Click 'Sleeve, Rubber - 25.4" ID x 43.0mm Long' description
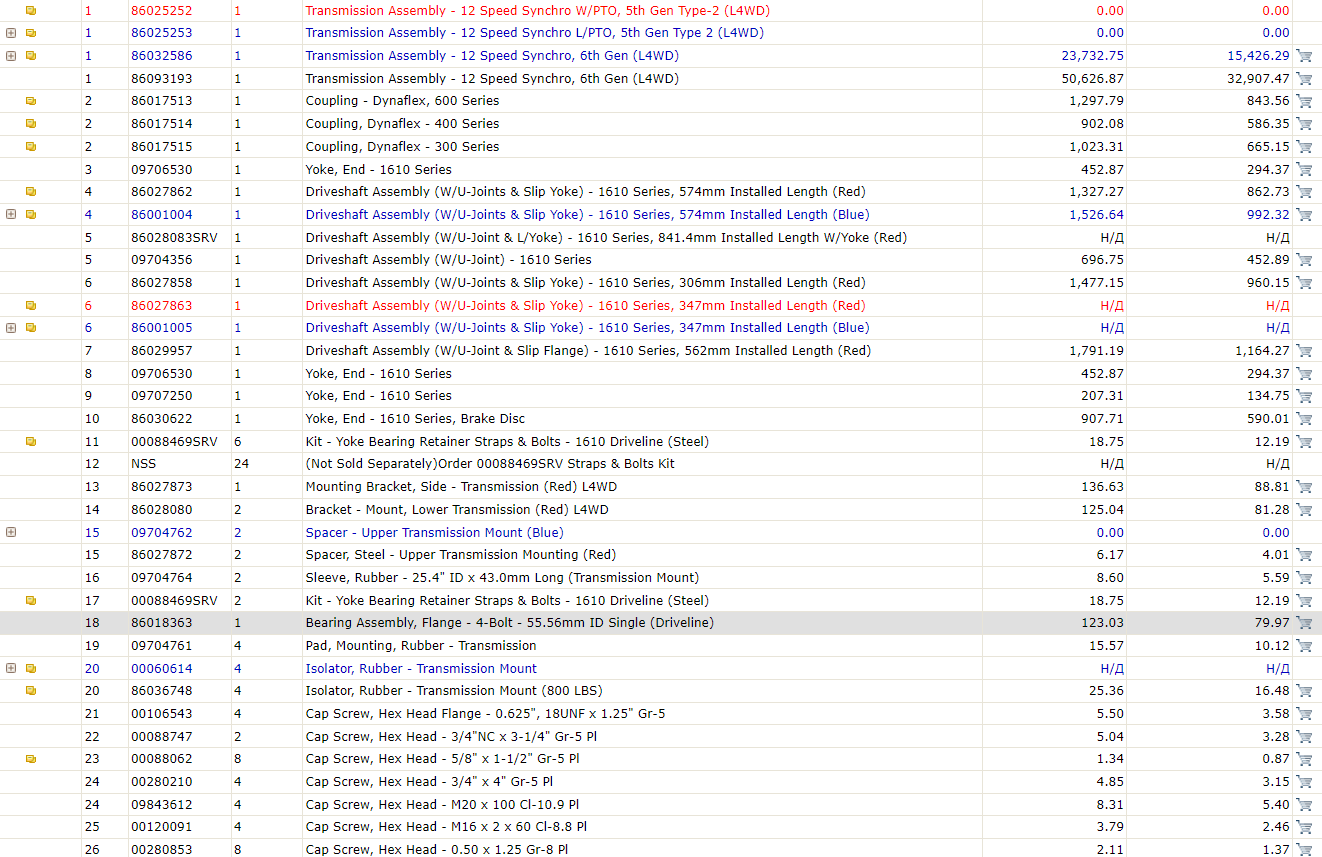 (x=502, y=578)
